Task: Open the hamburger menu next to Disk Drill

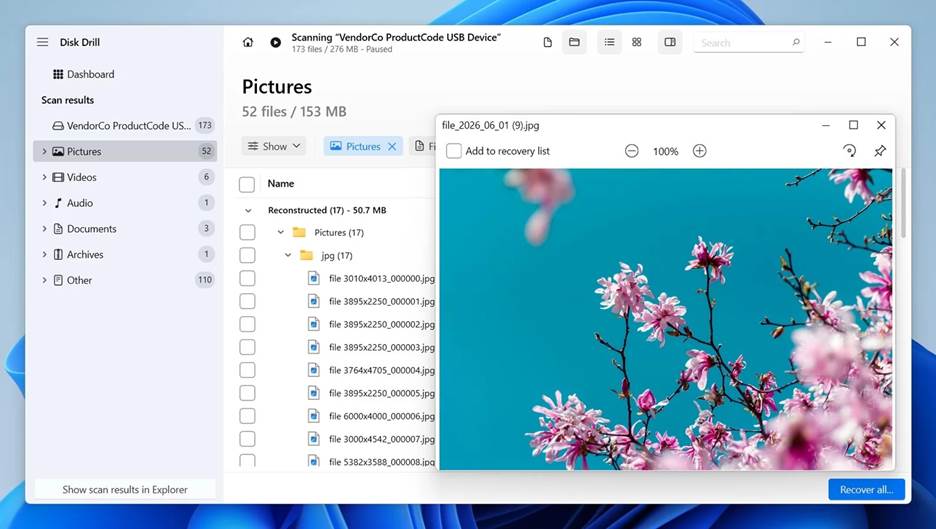Action: pos(42,42)
